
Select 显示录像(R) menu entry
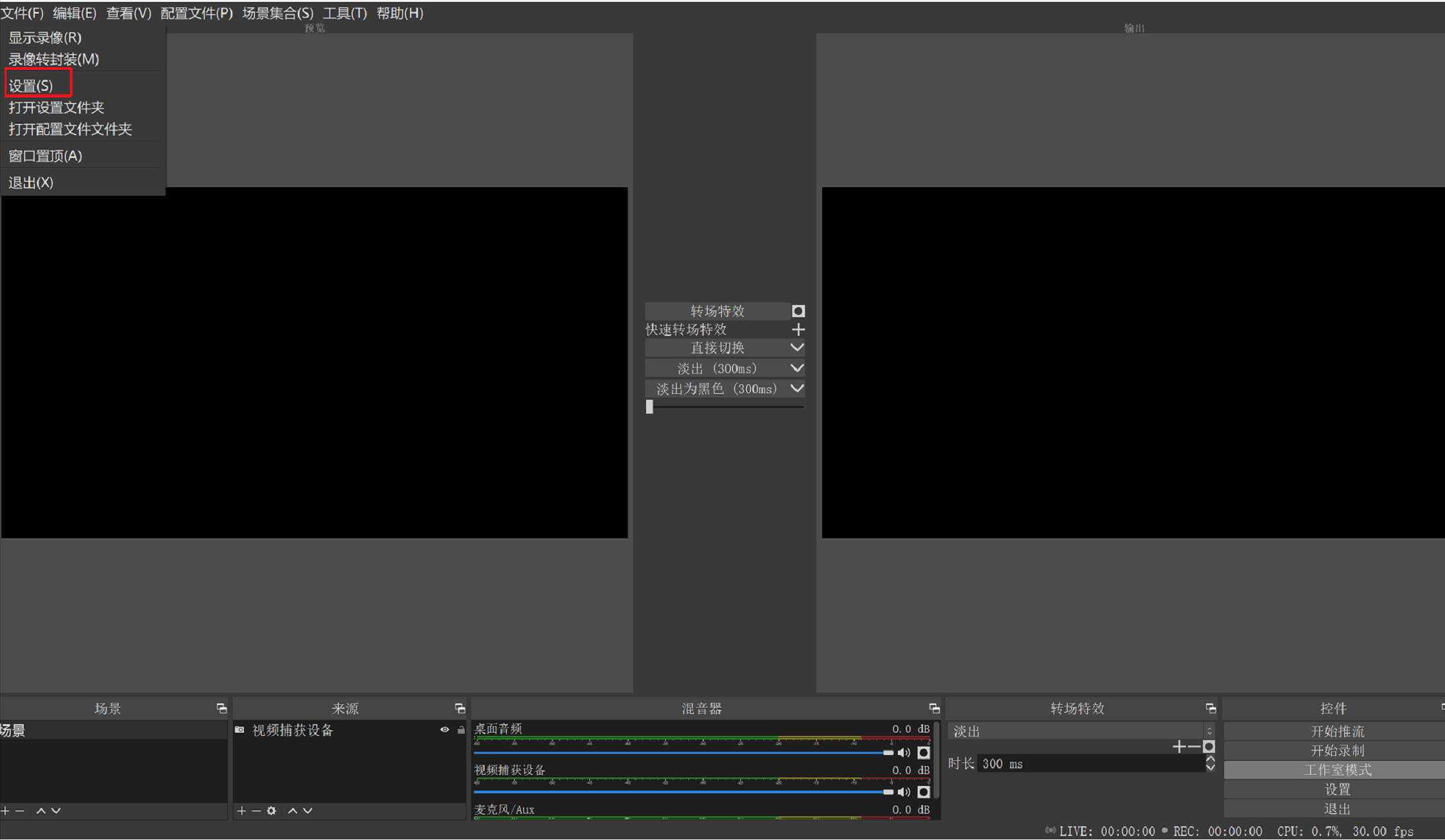point(45,38)
